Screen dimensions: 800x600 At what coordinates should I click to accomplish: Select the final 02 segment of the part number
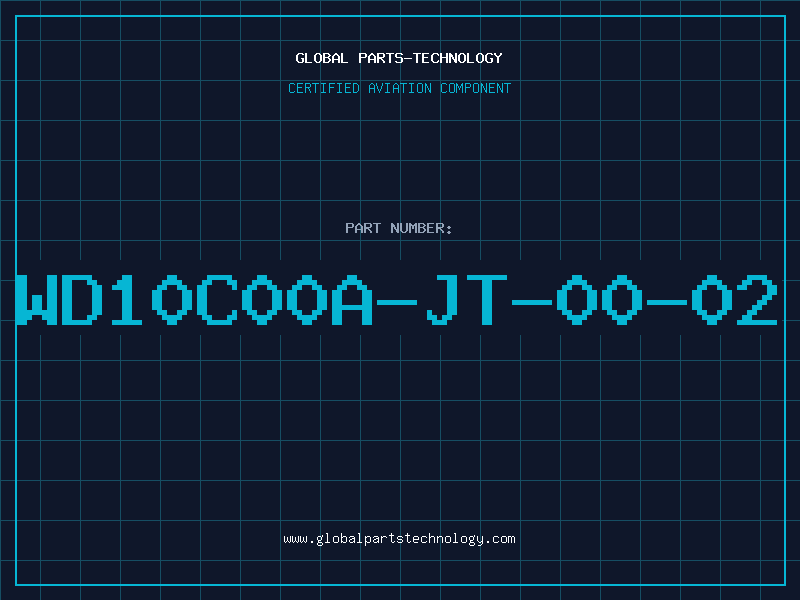(734, 299)
